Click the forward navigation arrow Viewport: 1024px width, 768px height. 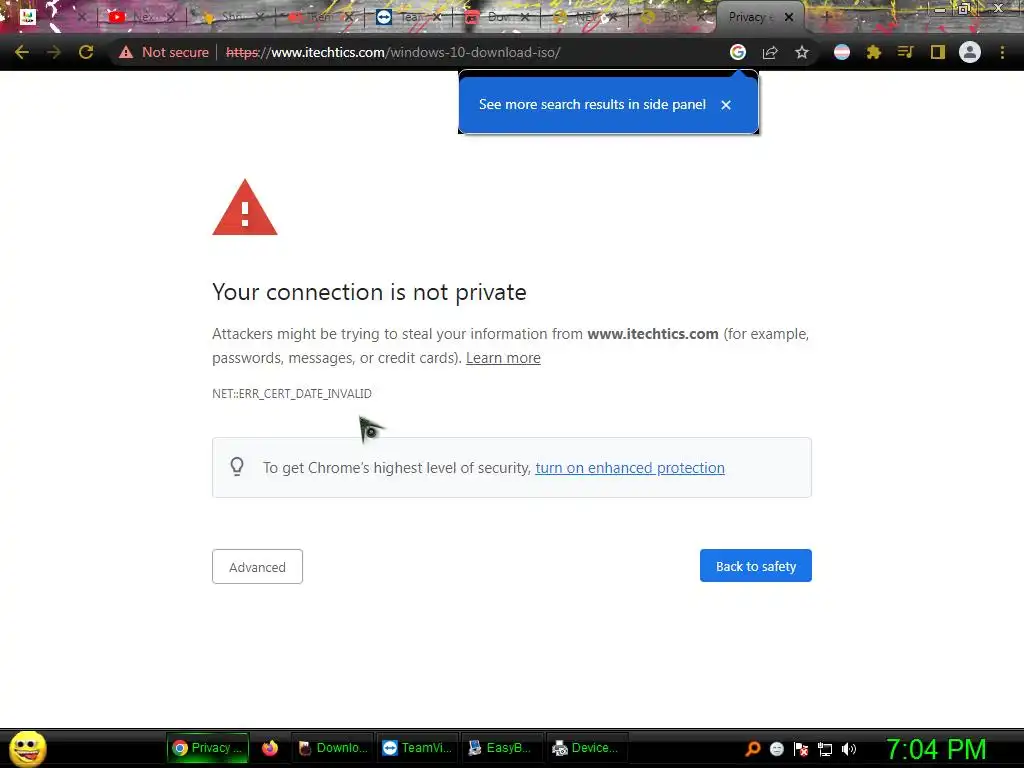(54, 52)
